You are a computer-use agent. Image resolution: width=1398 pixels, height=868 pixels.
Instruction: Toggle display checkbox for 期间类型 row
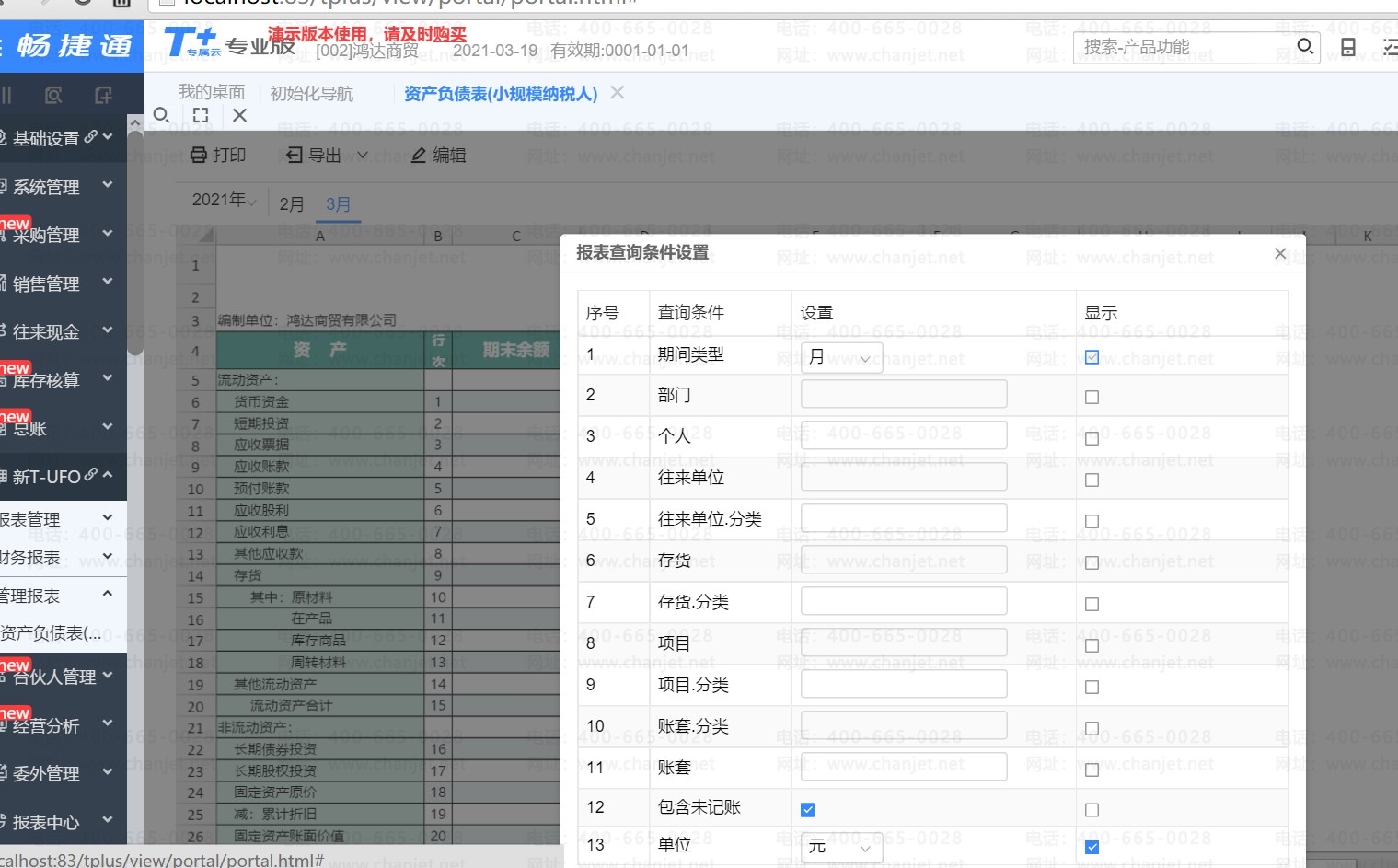(x=1092, y=356)
